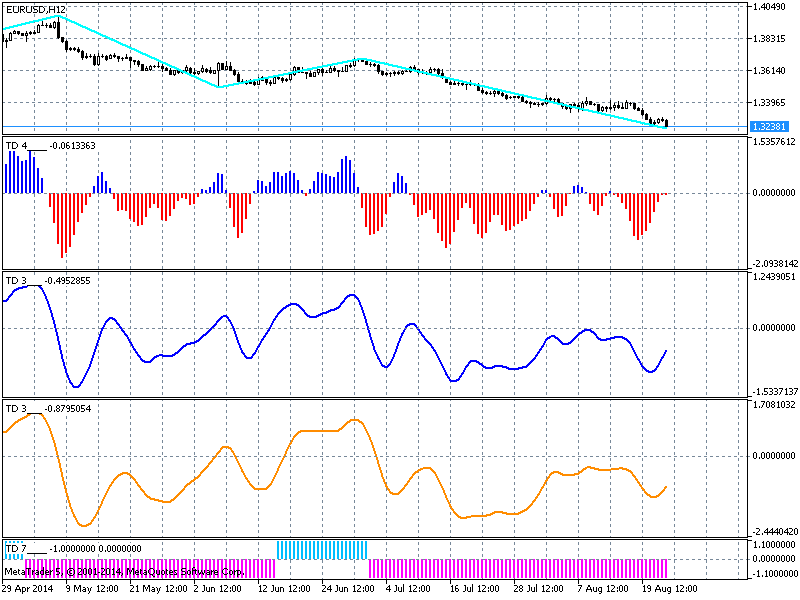Image resolution: width=800 pixels, height=600 pixels.
Task: Click the 16 Jul 12:00 time label
Action: [475, 589]
